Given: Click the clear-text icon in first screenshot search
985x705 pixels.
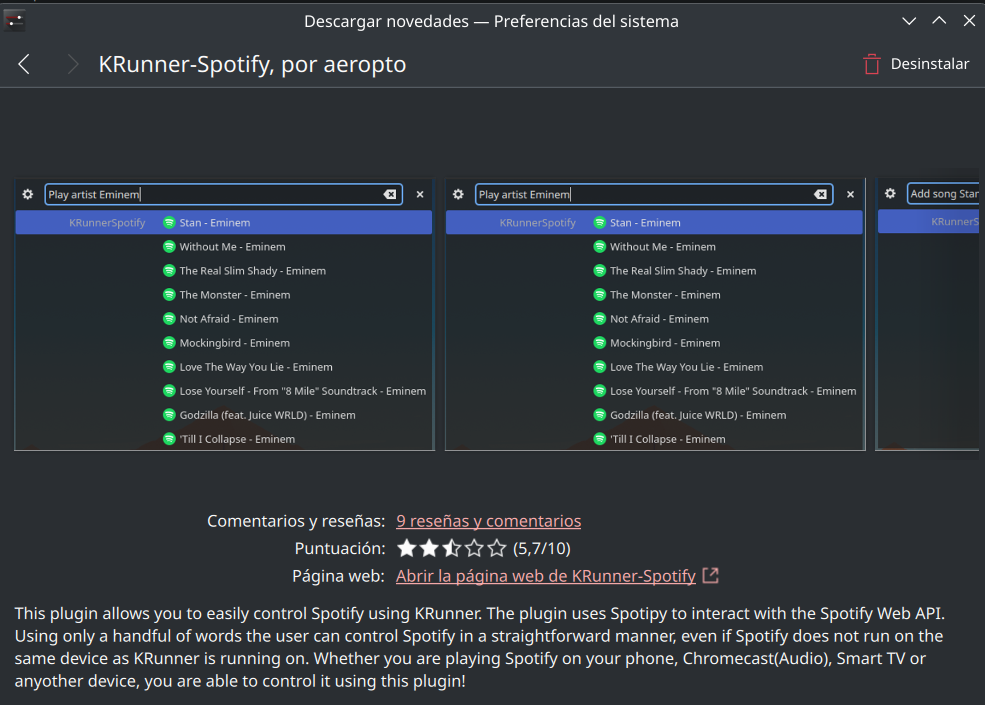Looking at the screenshot, I should tap(390, 194).
